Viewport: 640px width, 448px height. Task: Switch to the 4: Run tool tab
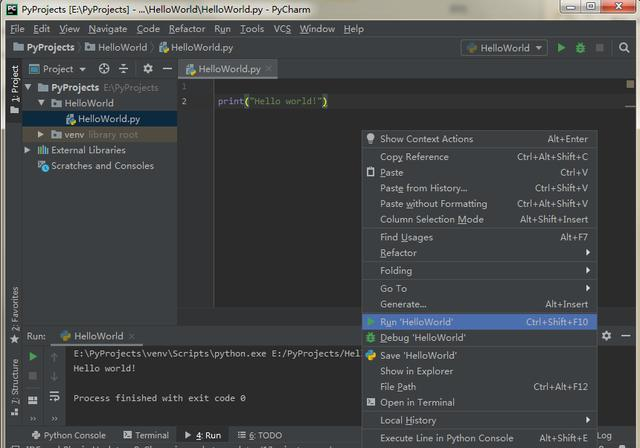203,435
